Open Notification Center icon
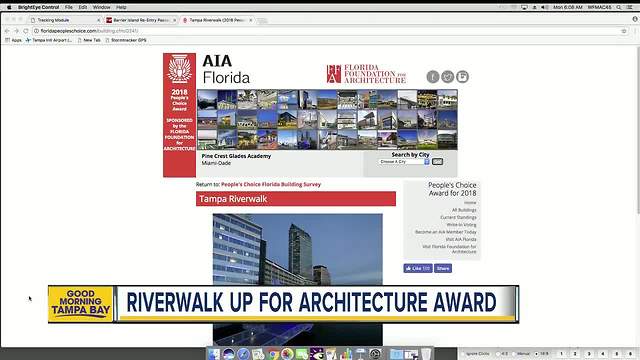The height and width of the screenshot is (360, 640). coord(630,7)
